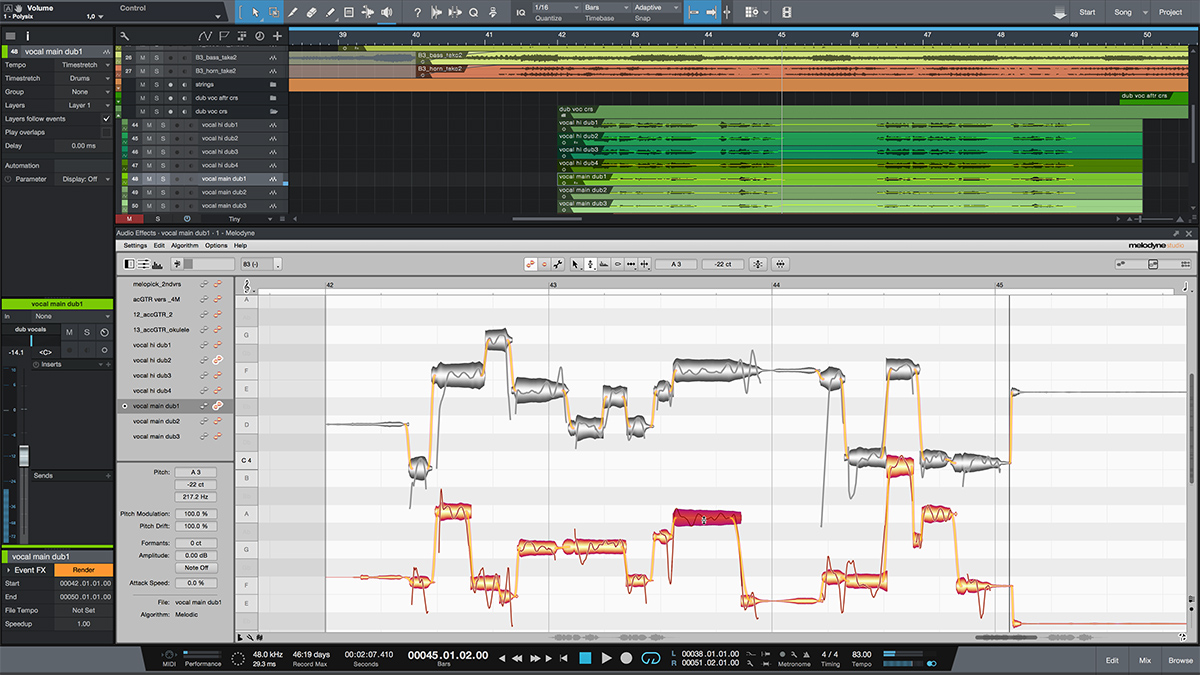Toggle edit link for vocal hi dub2 in Melodyne
The width and height of the screenshot is (1200, 675).
point(216,360)
